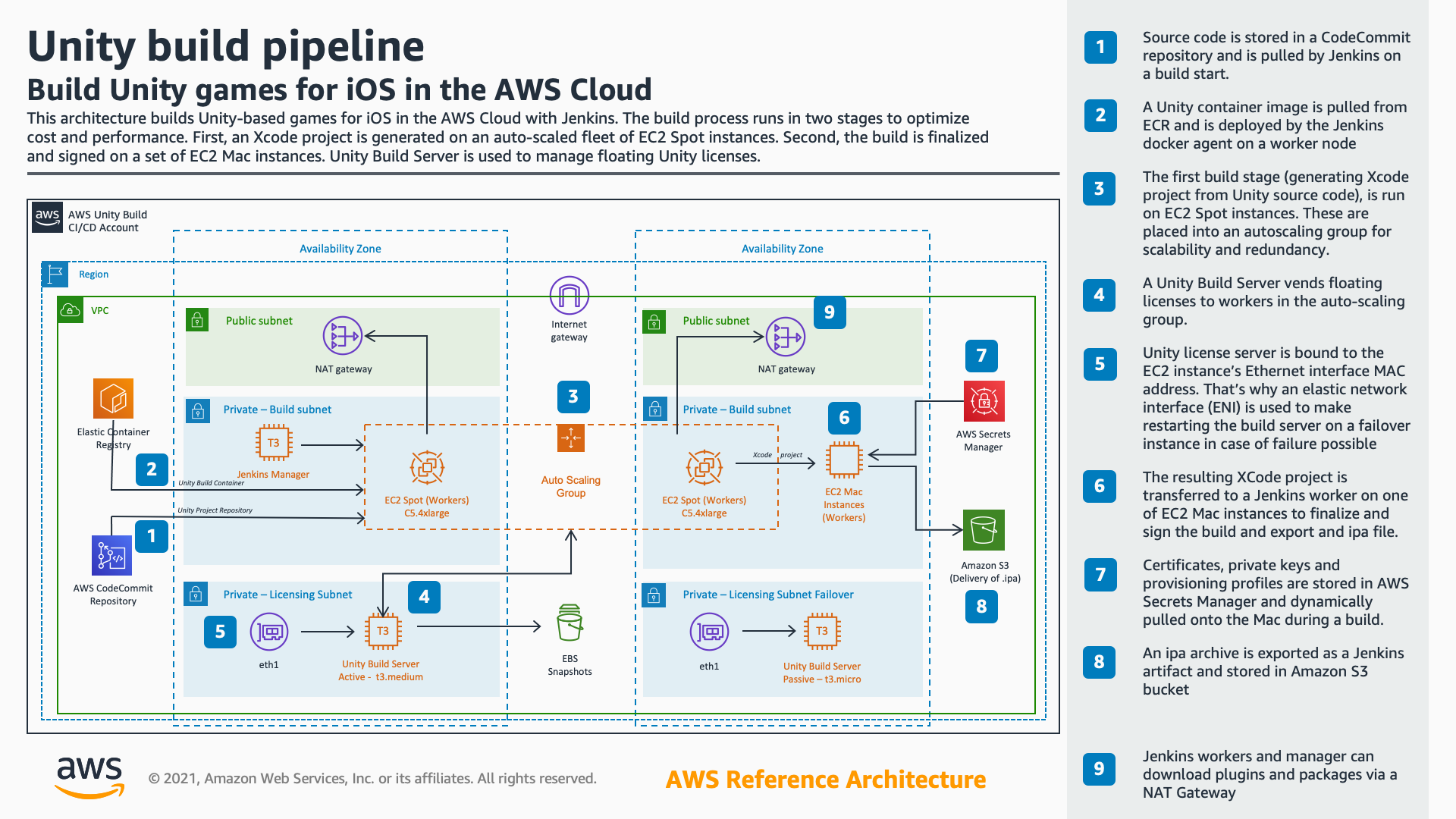1456x819 pixels.
Task: Click the eth1 network interface icon in Licensing Subnet
Action: tap(269, 632)
